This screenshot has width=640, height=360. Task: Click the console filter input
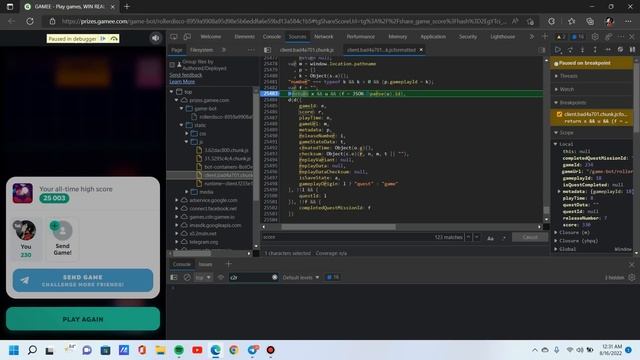point(253,277)
